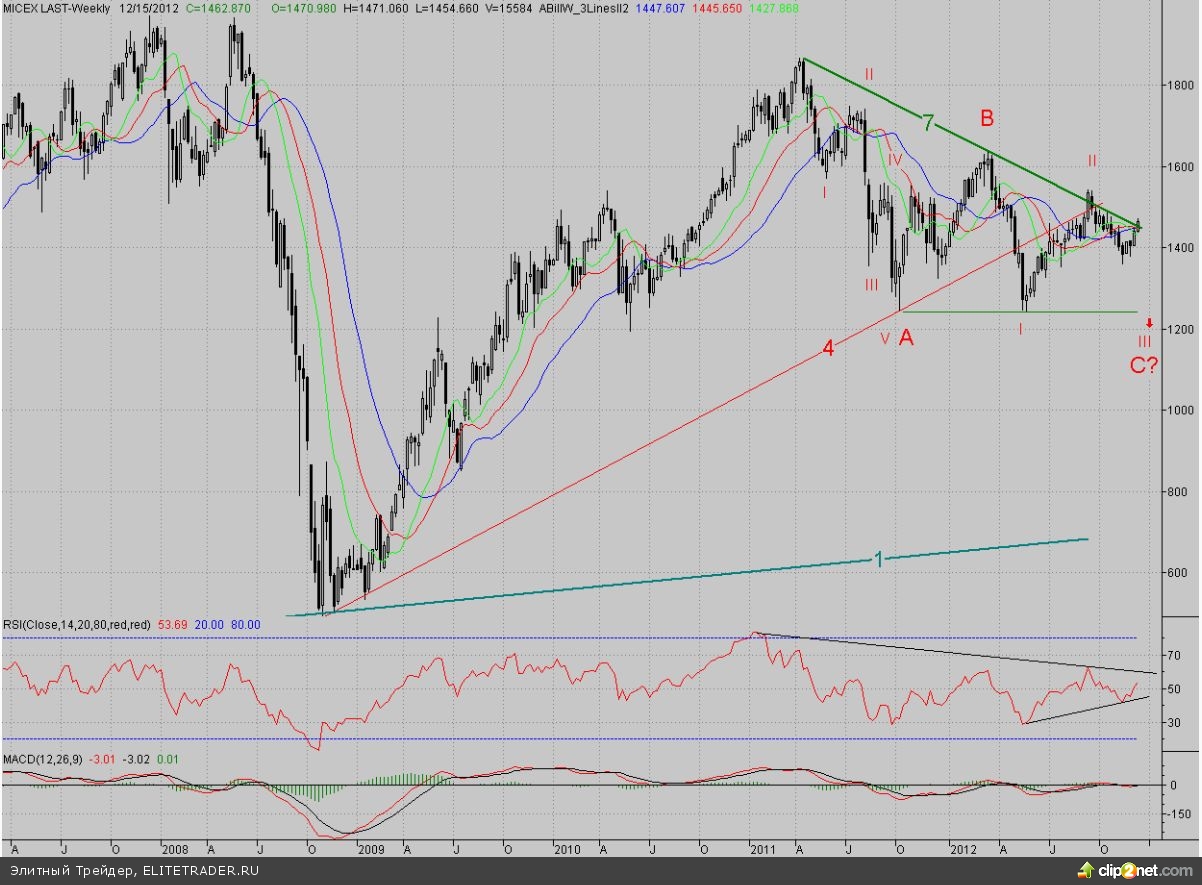Click the red wave B label
The height and width of the screenshot is (885, 1202).
986,118
